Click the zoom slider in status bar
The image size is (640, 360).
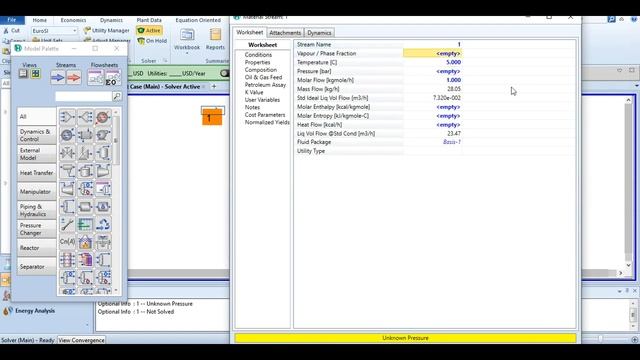[x=600, y=339]
